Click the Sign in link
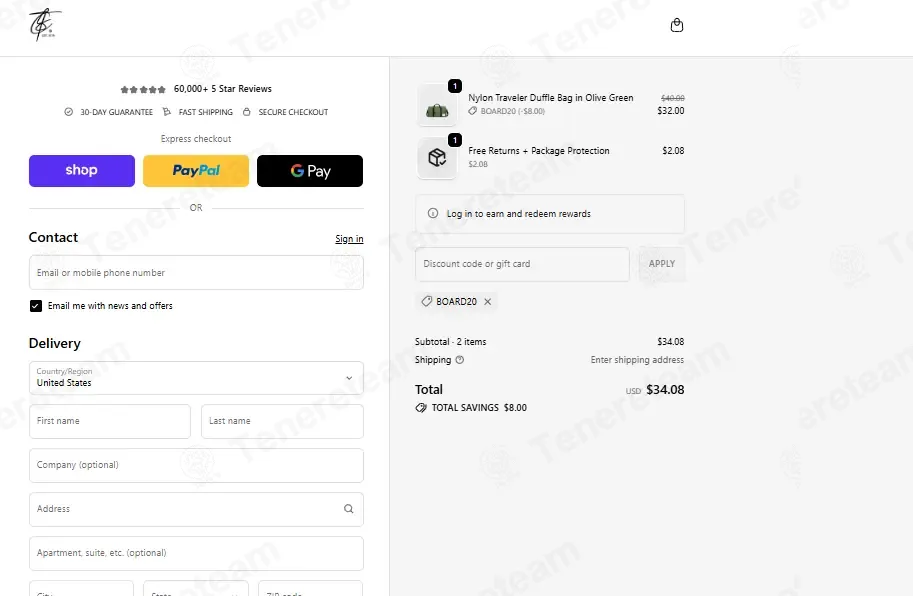913x596 pixels. coord(349,239)
